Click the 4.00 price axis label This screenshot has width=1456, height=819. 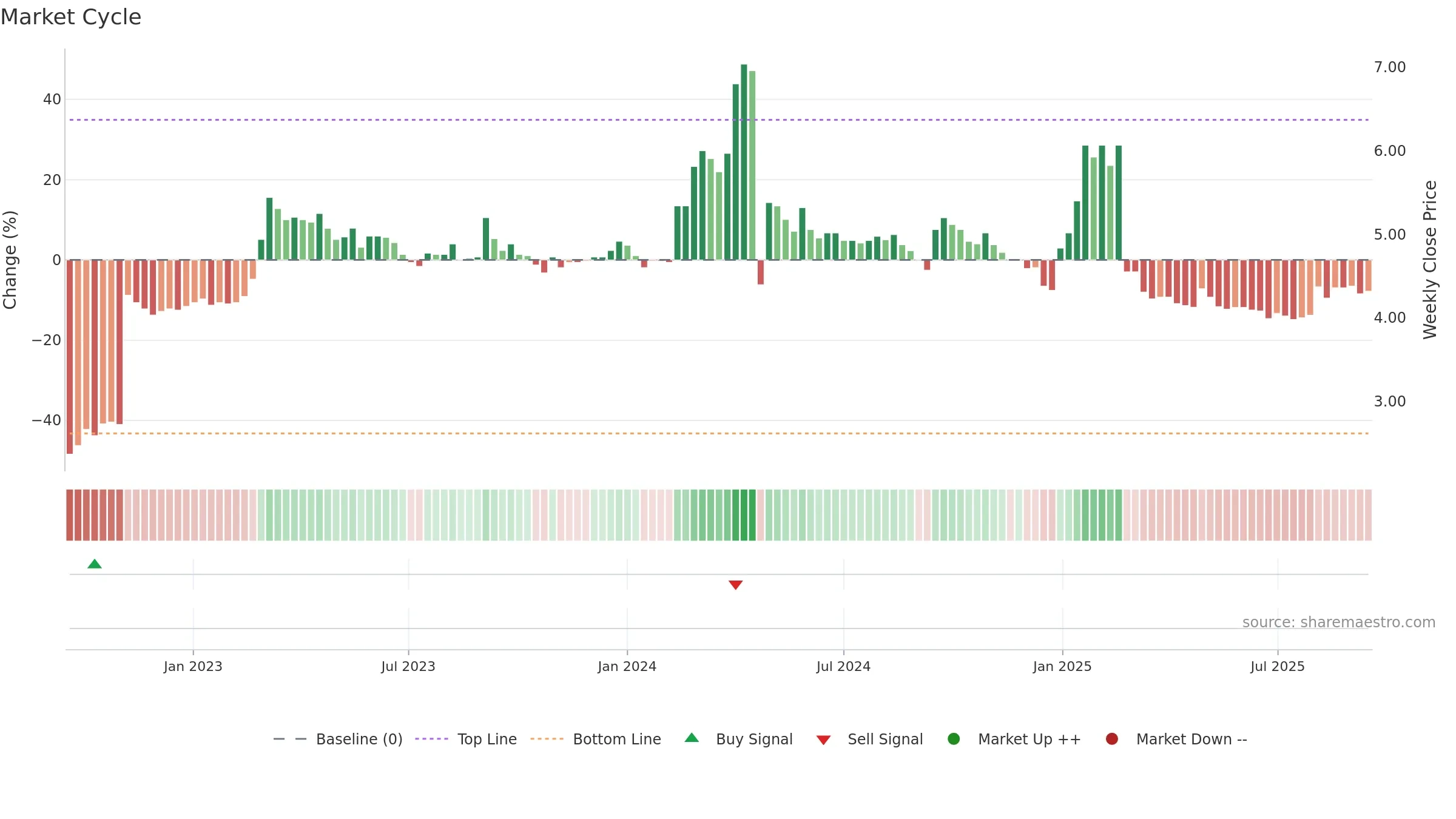(1390, 317)
